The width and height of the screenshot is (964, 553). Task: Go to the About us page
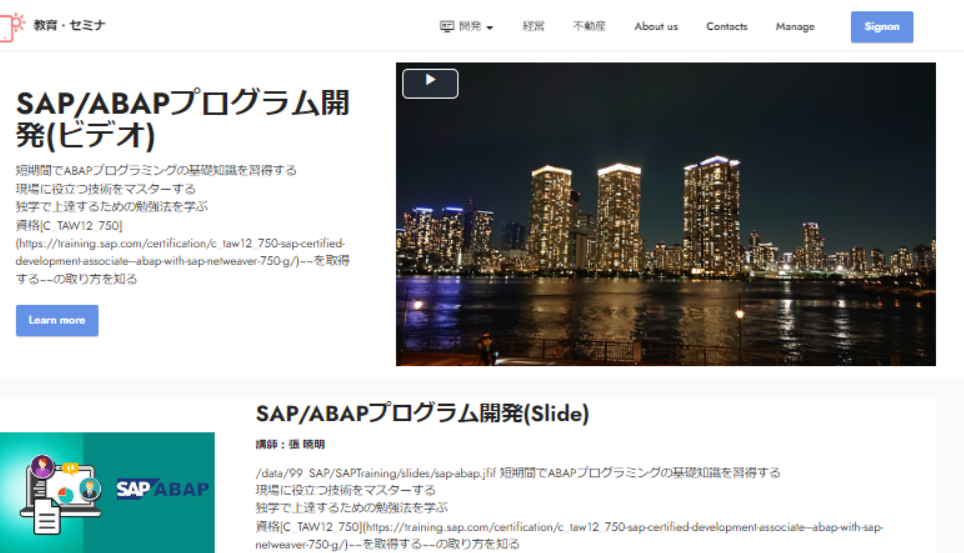click(x=655, y=27)
